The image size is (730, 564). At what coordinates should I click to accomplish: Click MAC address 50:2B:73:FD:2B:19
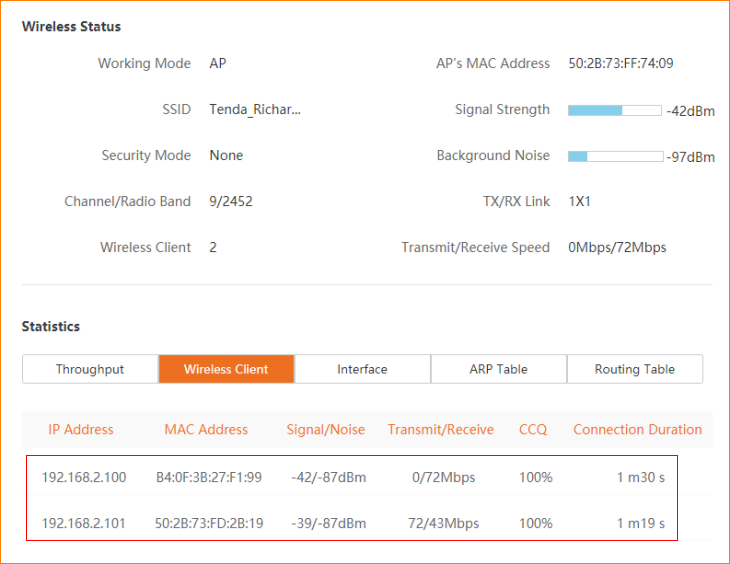point(209,523)
